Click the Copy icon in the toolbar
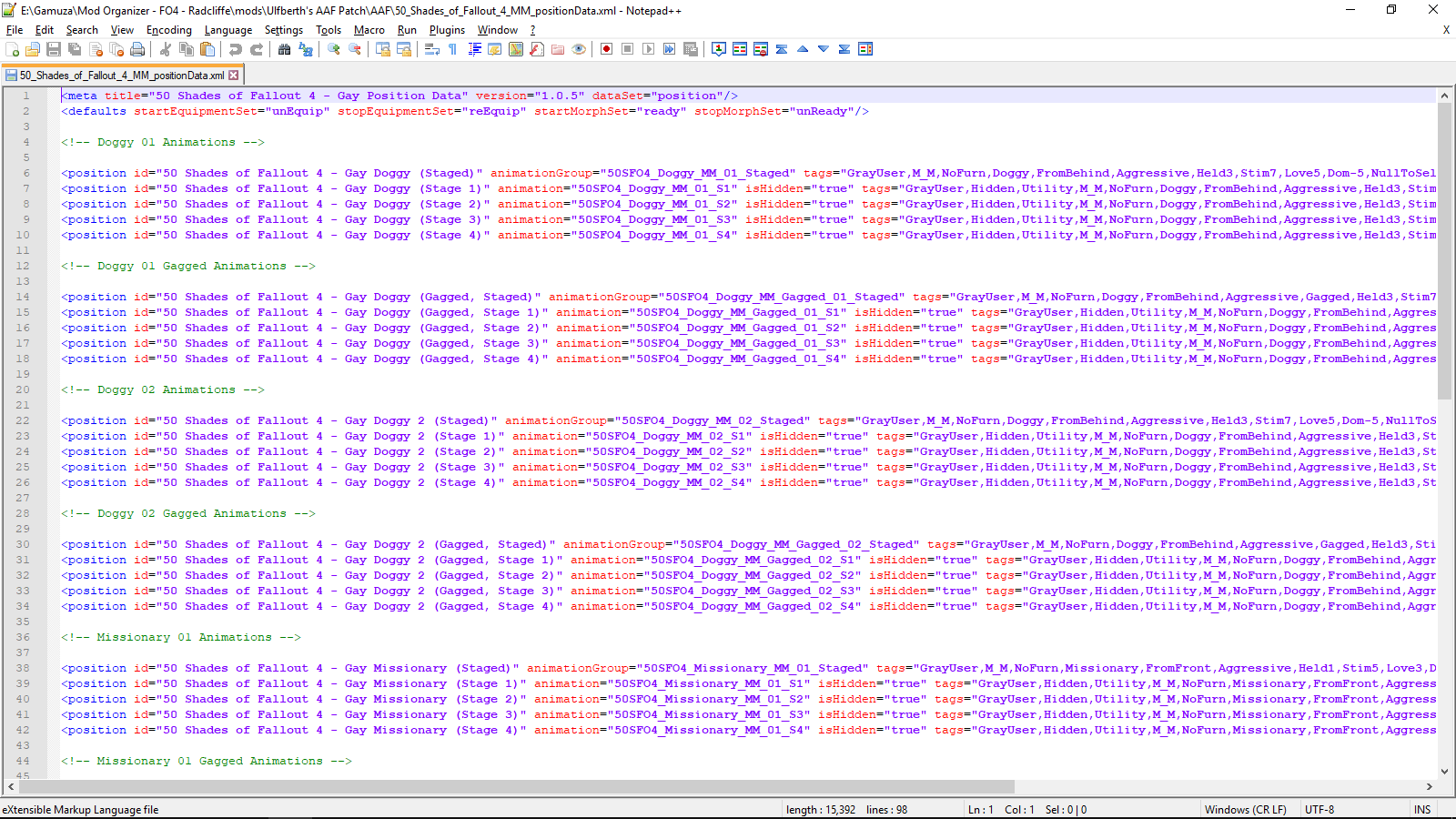The width and height of the screenshot is (1456, 819). tap(187, 49)
